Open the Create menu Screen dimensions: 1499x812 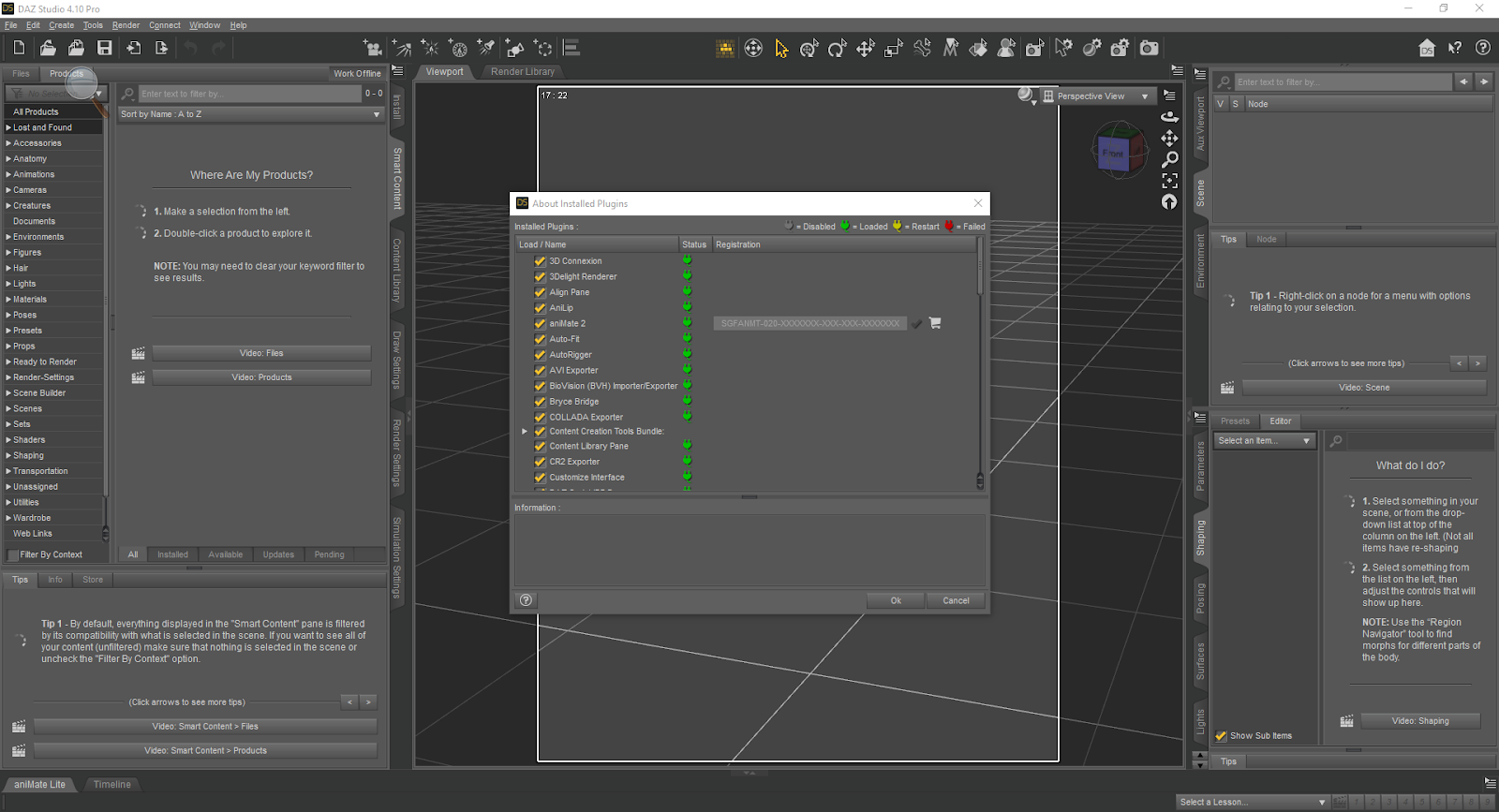pos(62,25)
